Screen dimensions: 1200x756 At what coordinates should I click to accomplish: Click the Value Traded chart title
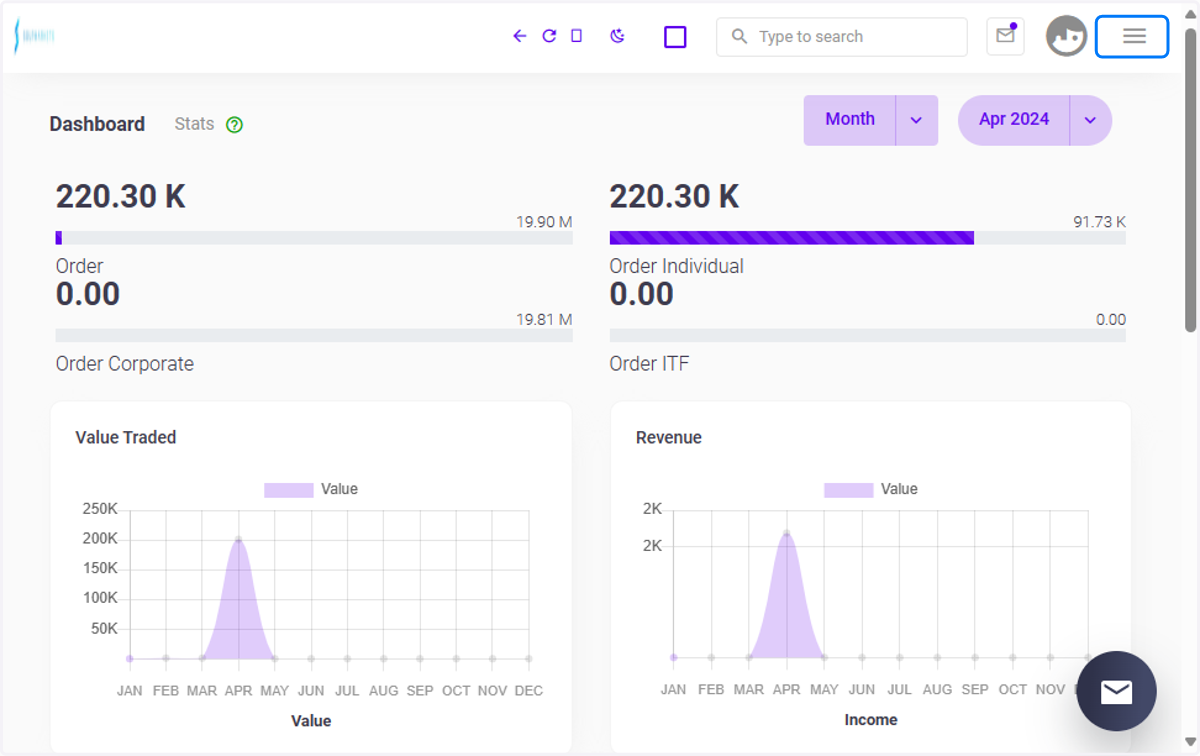click(126, 437)
